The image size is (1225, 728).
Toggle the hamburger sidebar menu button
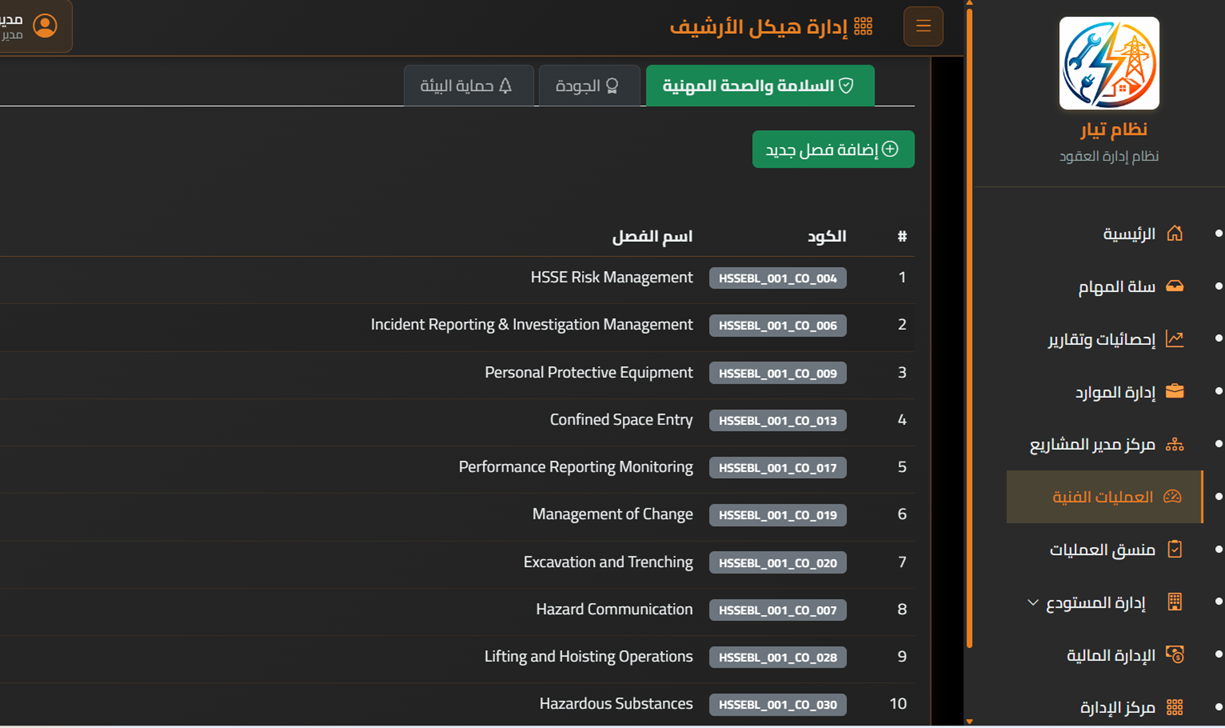click(x=923, y=27)
